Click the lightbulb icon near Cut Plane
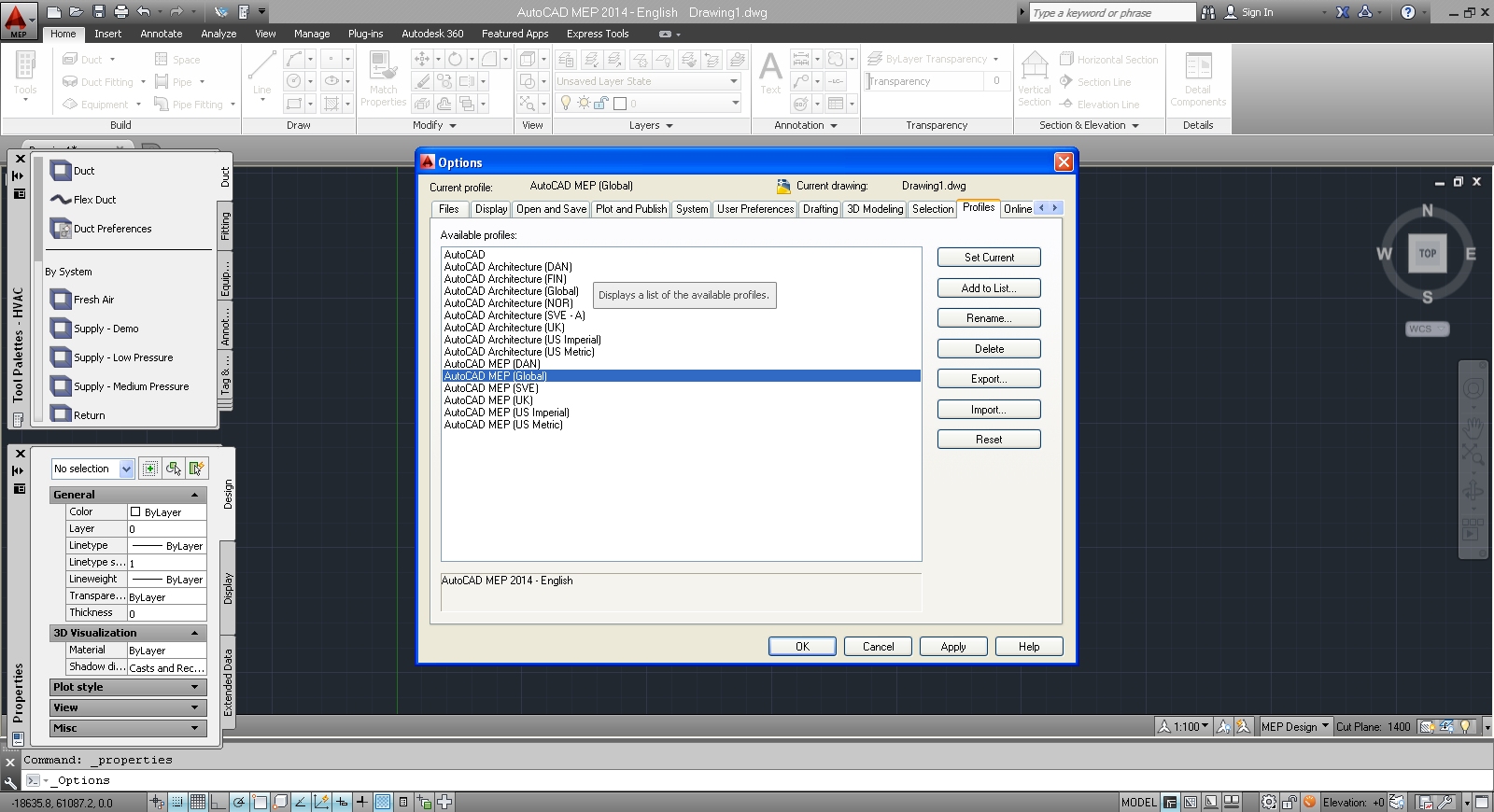 (1466, 726)
